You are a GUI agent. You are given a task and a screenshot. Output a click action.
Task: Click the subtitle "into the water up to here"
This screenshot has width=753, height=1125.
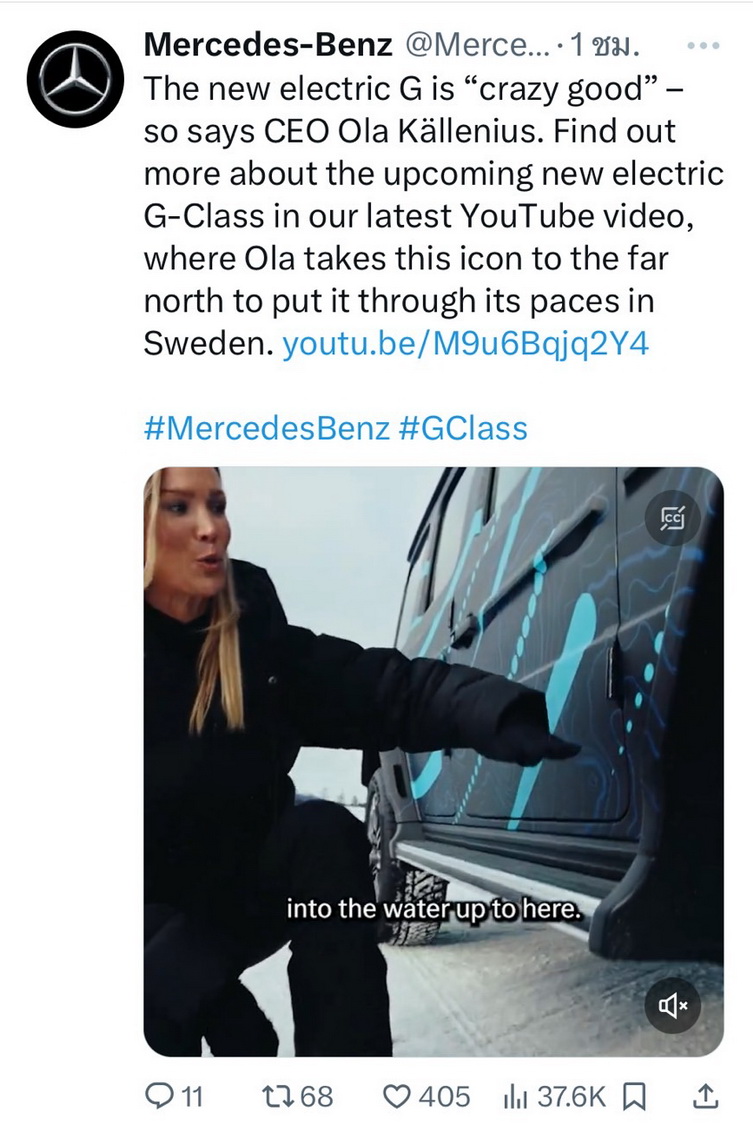click(441, 910)
